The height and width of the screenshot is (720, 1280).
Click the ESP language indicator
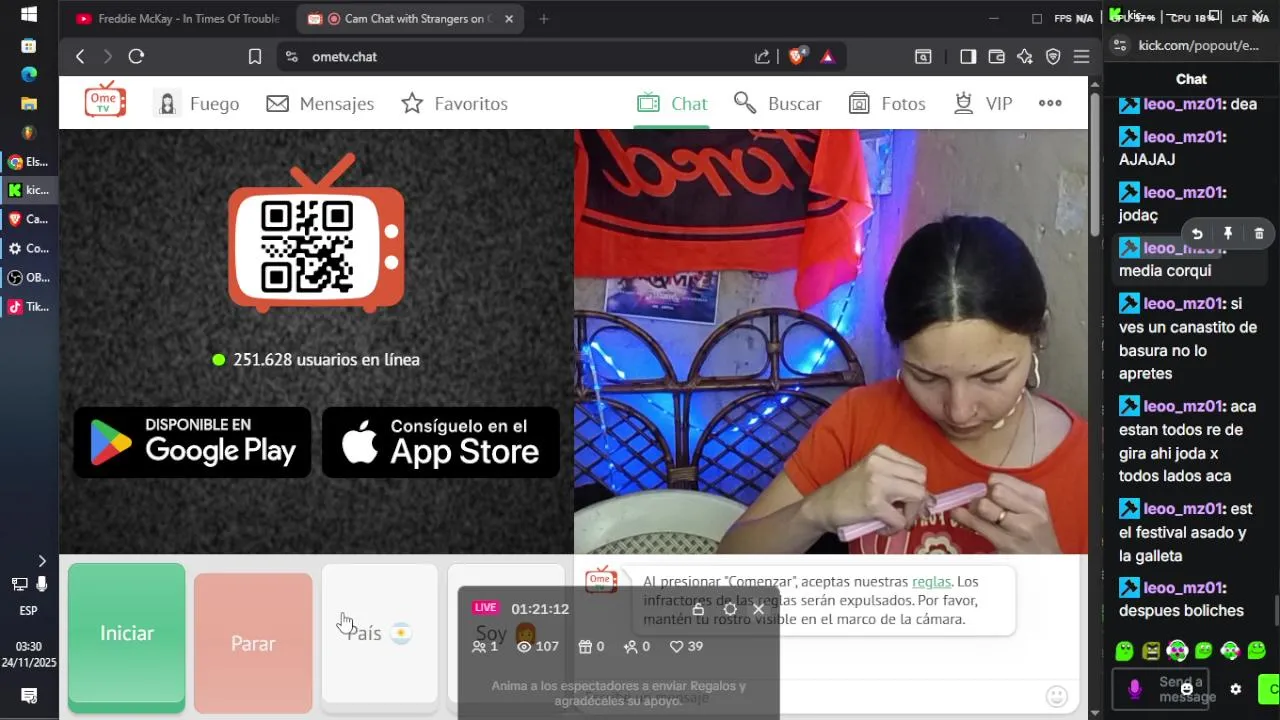pos(29,611)
